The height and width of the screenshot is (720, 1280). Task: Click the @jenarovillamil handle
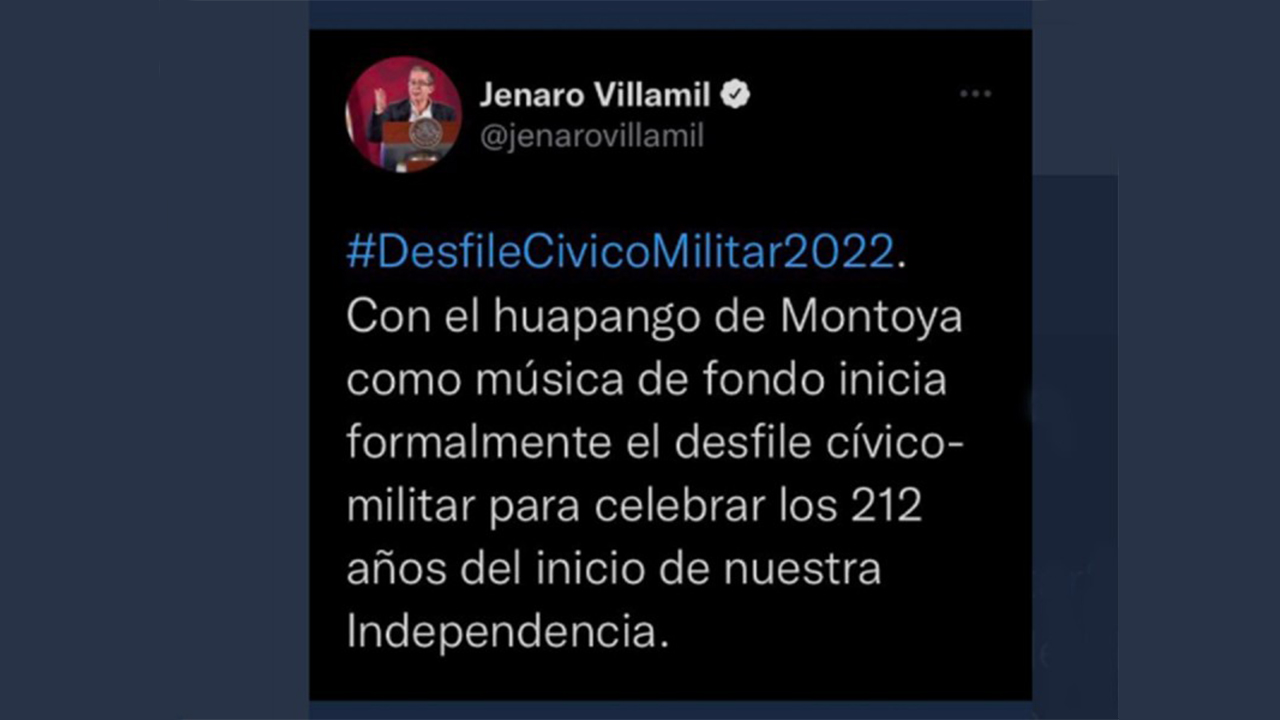pos(592,136)
